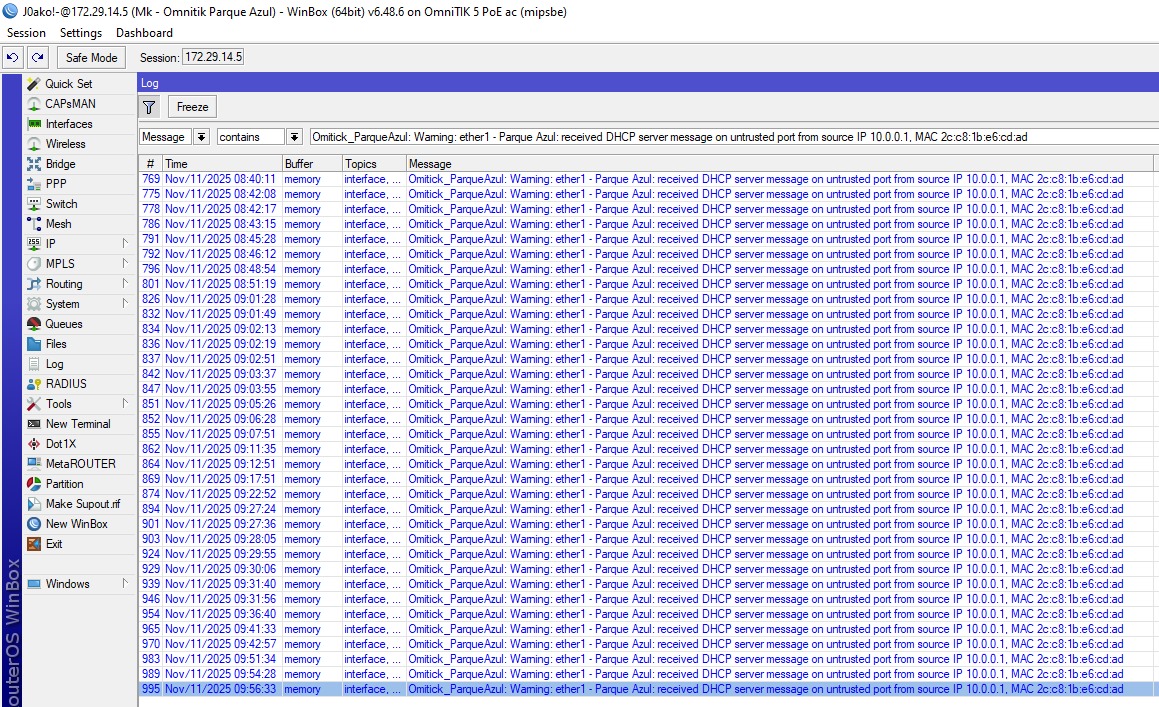Click the filter text input field
This screenshot has width=1159, height=707.
pyautogui.click(x=730, y=137)
